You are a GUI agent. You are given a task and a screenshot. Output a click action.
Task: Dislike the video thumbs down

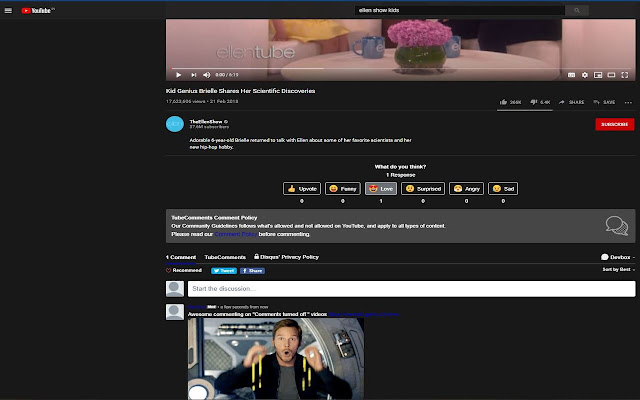(540, 102)
